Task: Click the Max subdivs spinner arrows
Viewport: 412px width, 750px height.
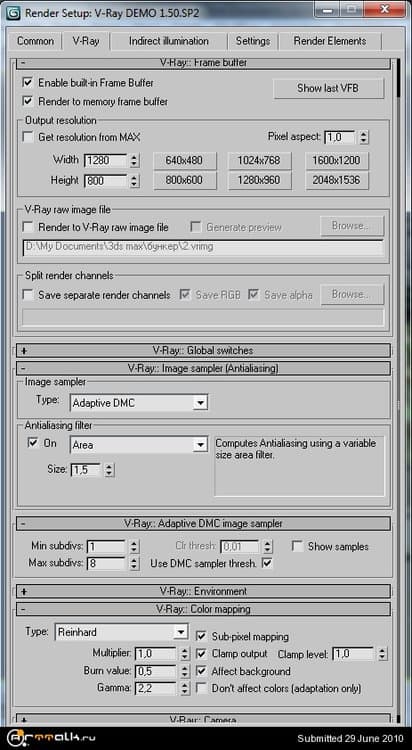Action: pyautogui.click(x=134, y=563)
